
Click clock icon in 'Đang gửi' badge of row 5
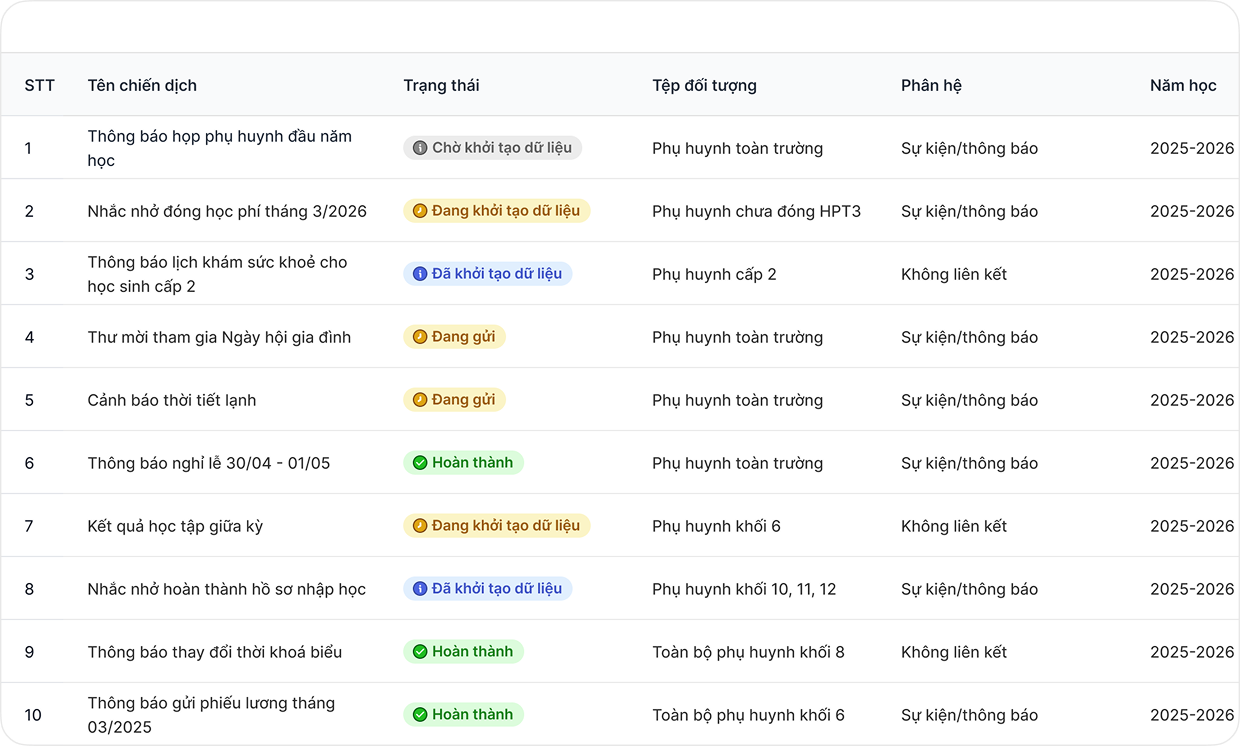[x=420, y=400]
